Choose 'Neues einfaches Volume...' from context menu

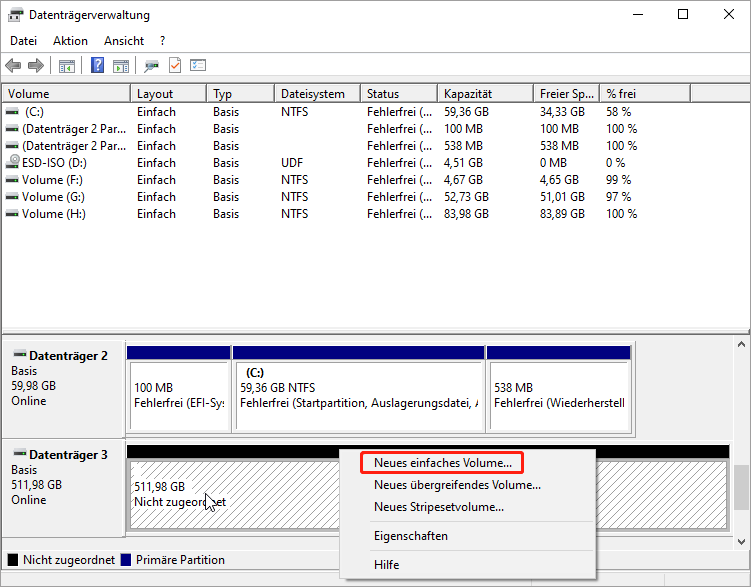[x=442, y=463]
